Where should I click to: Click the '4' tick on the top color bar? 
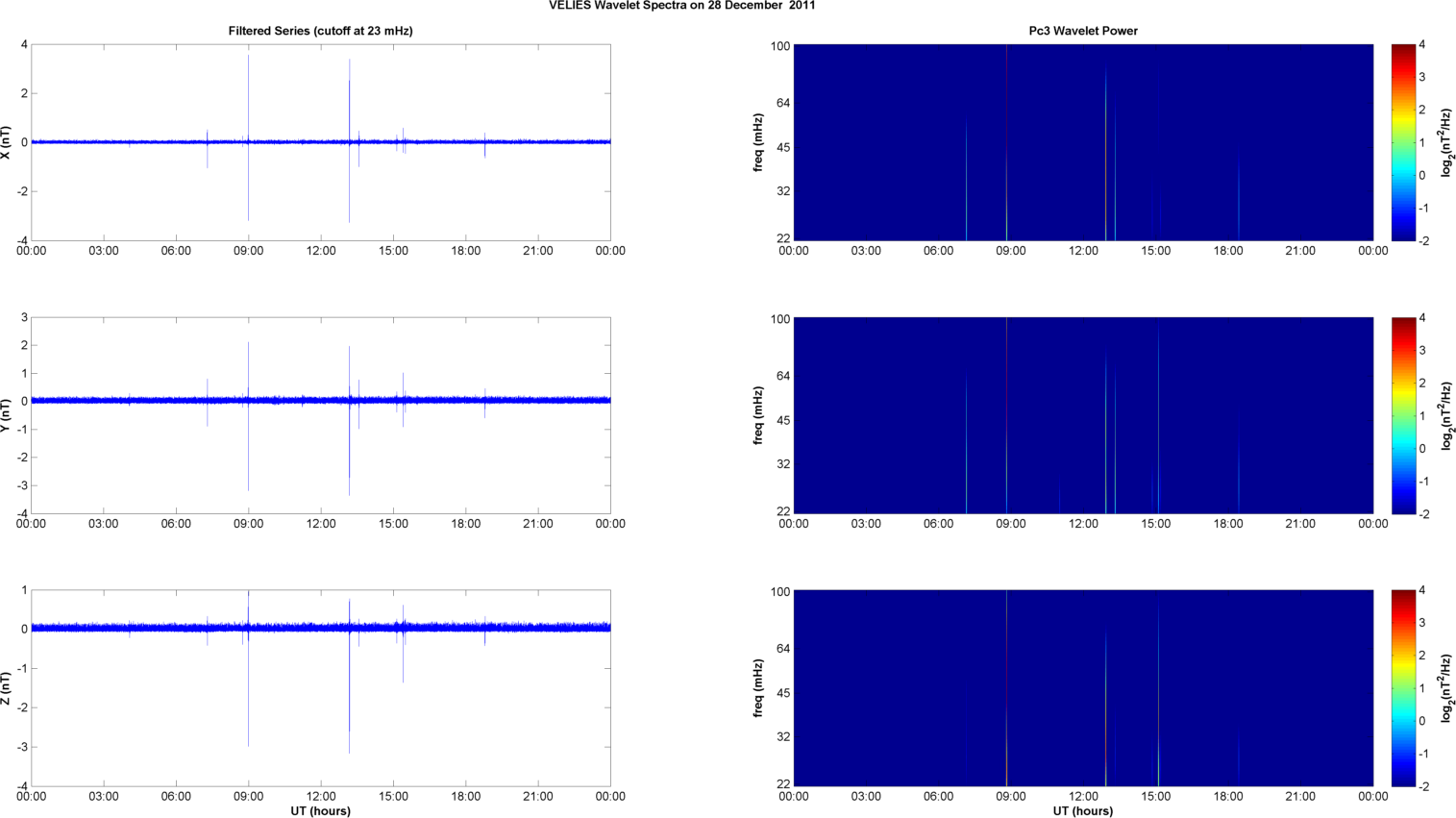(x=1422, y=45)
